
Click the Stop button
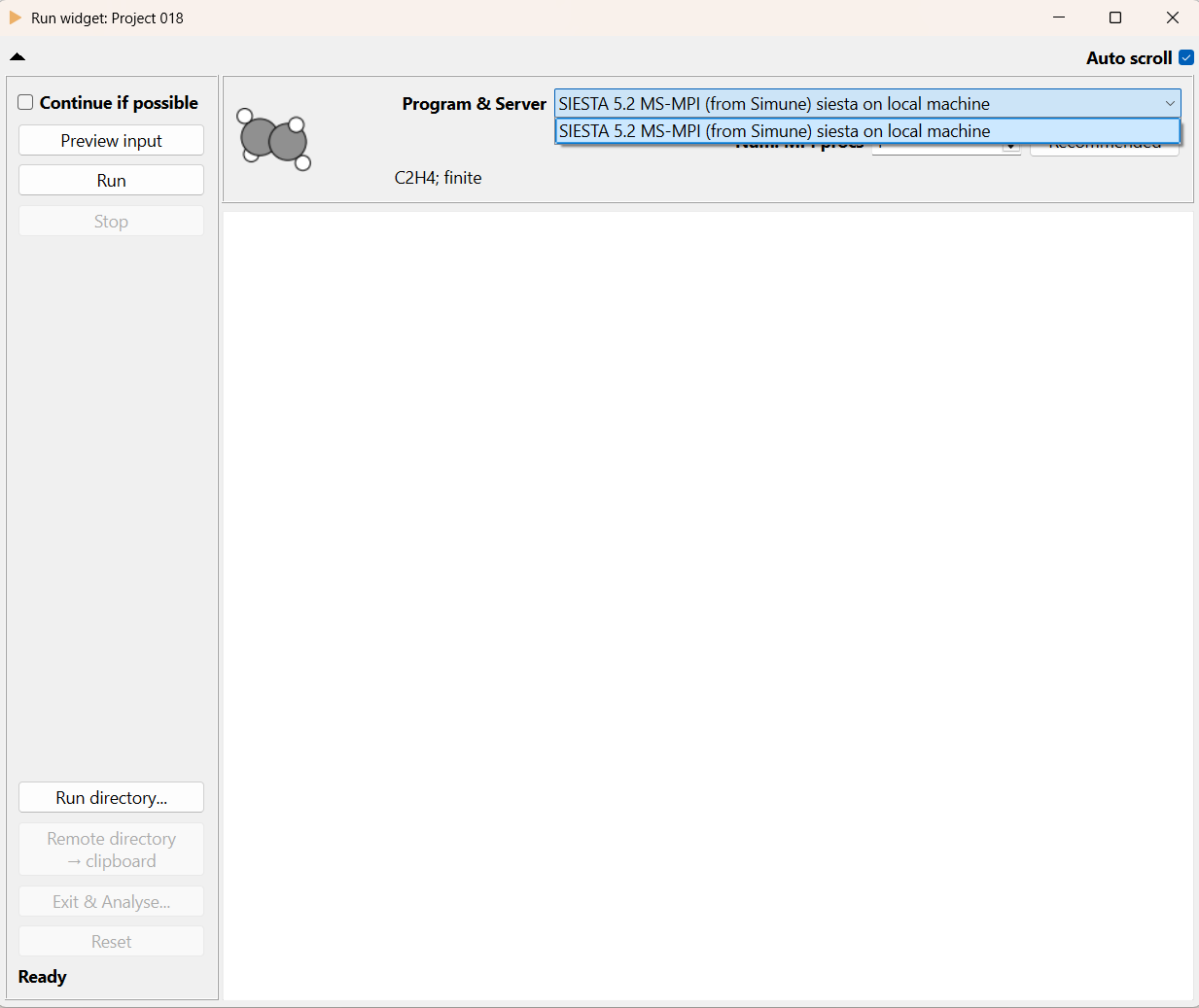111,221
